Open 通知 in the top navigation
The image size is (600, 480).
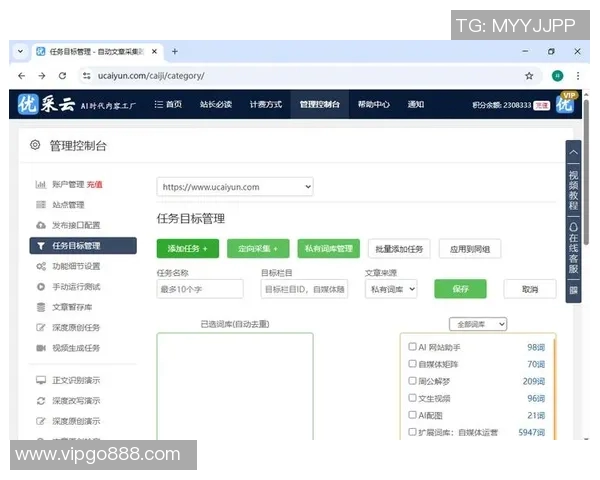(416, 104)
